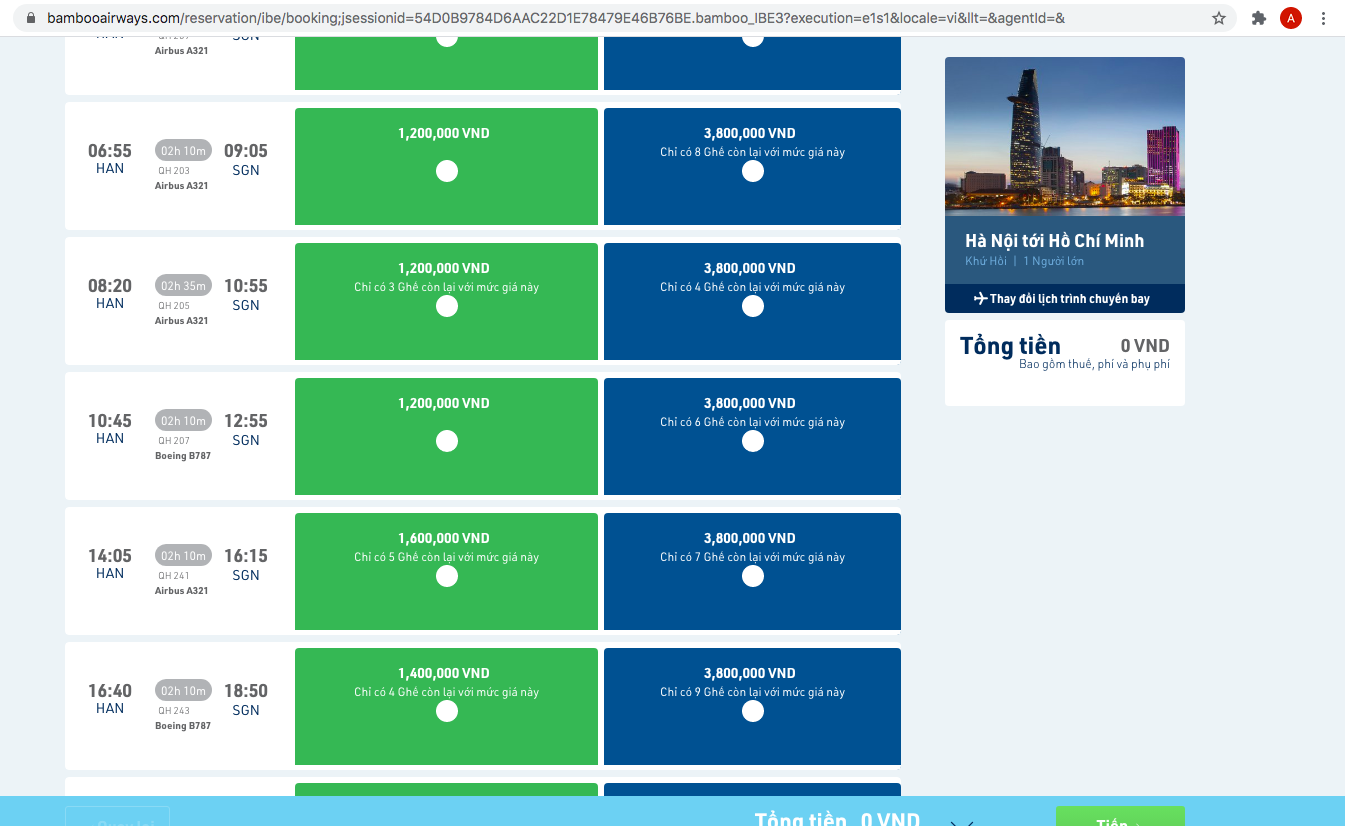Choose the 3,800,000 VND fare on flight QH 205
This screenshot has height=826, width=1345.
point(753,306)
